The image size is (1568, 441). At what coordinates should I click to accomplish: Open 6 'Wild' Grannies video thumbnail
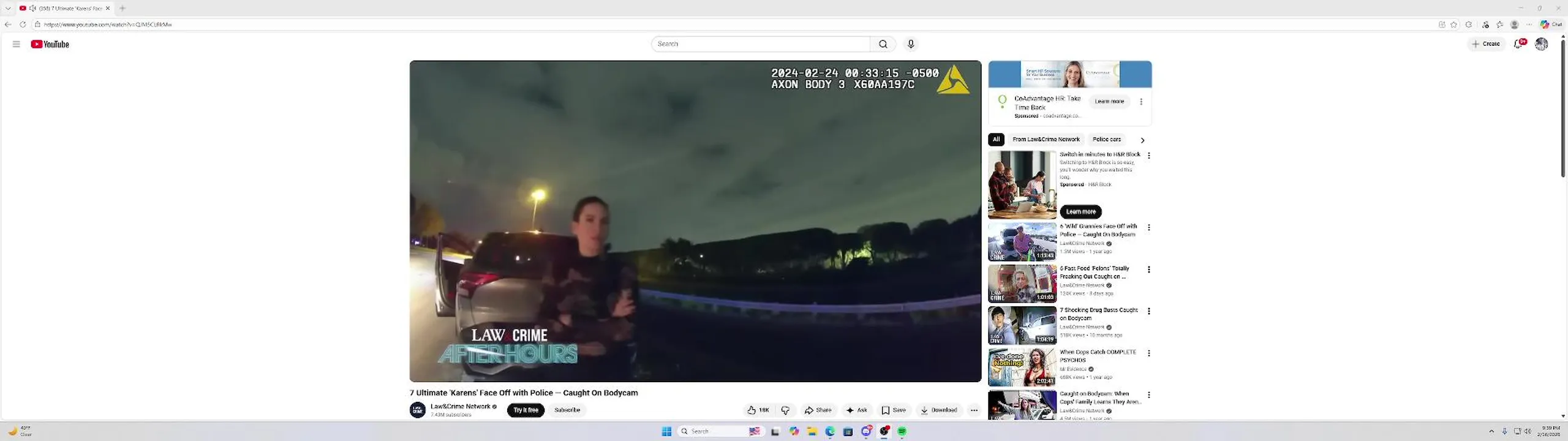tap(1022, 242)
